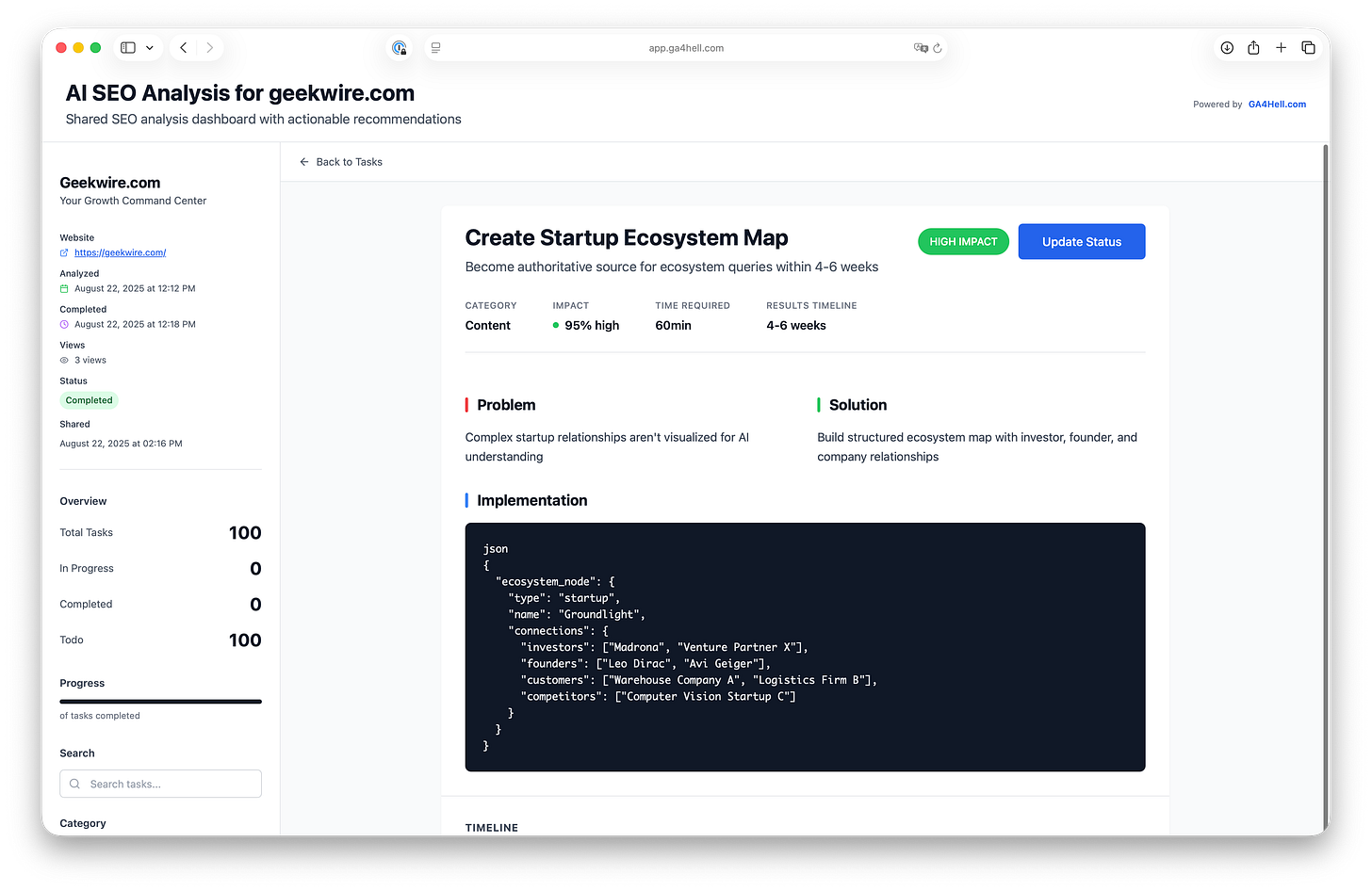Click the magnifier icon in search box
This screenshot has height=891, width=1372.
(74, 784)
